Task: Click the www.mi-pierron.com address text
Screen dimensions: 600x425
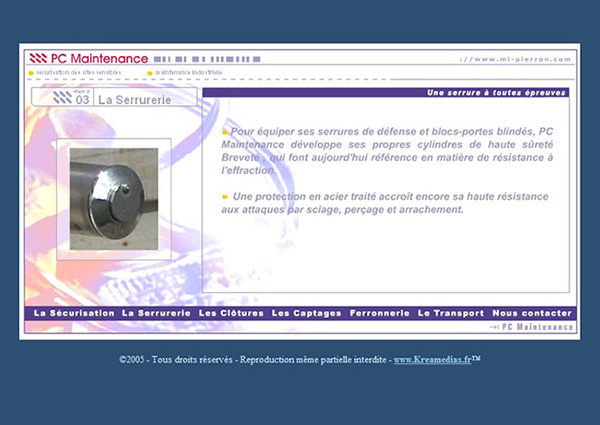Action: 515,59
